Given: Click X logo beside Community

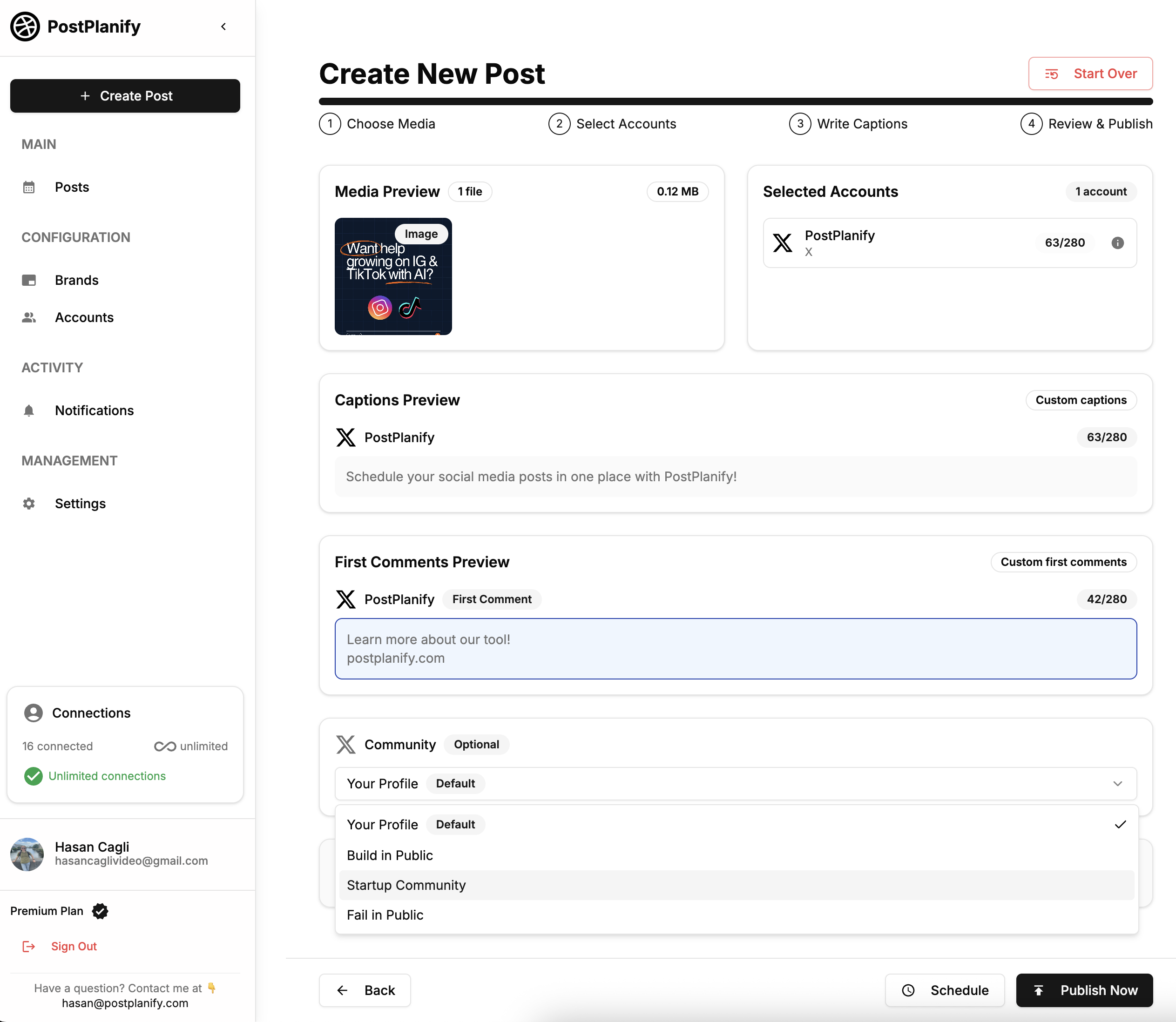Looking at the screenshot, I should [345, 745].
